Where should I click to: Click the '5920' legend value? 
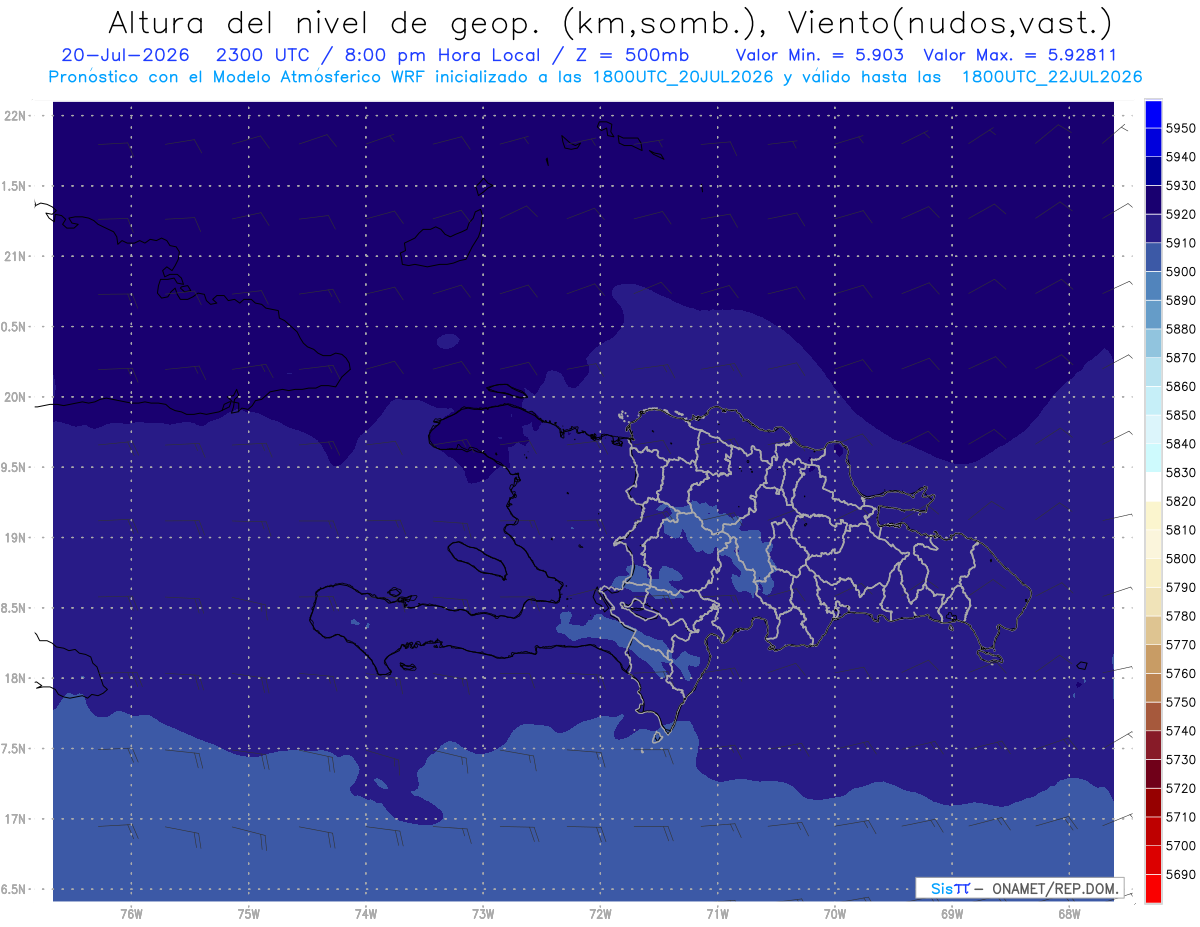click(x=1181, y=214)
